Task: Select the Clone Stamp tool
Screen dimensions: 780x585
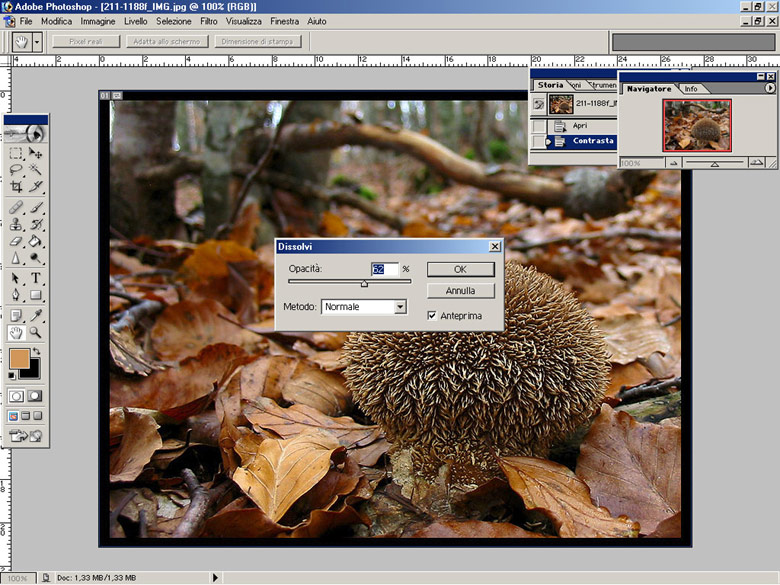Action: tap(16, 224)
